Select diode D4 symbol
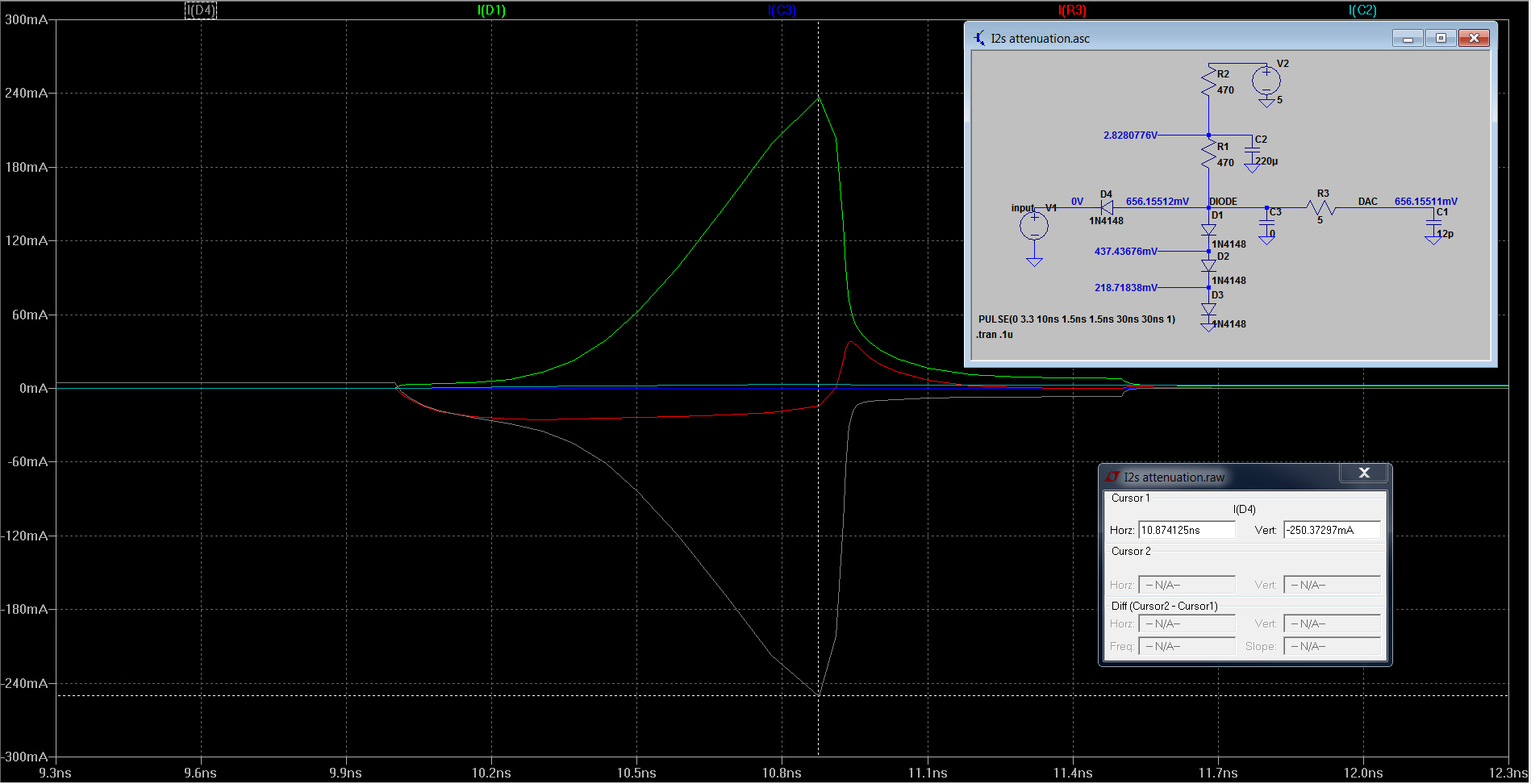1531x784 pixels. (1107, 208)
